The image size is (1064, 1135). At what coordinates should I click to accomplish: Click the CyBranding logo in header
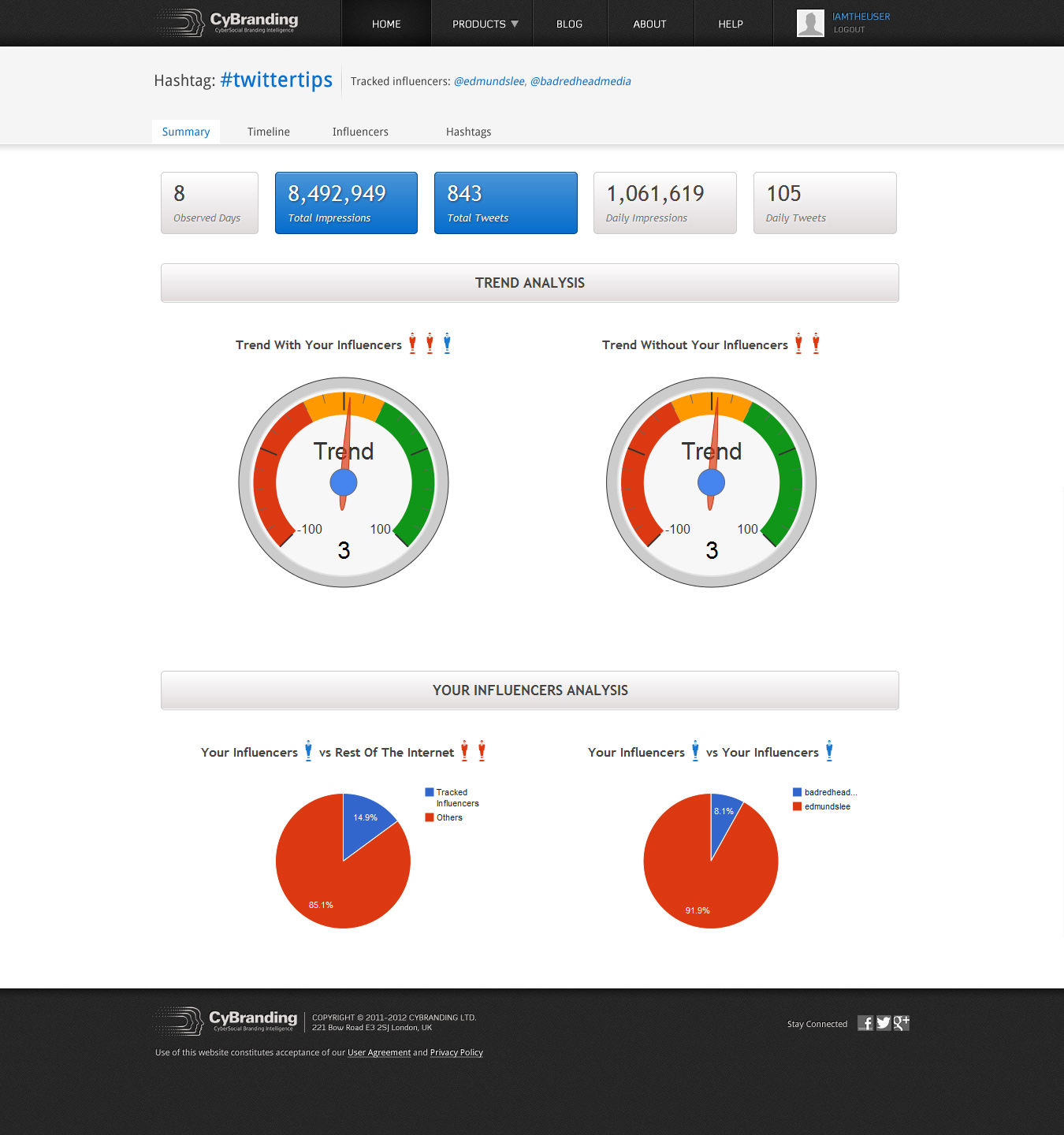[x=226, y=23]
